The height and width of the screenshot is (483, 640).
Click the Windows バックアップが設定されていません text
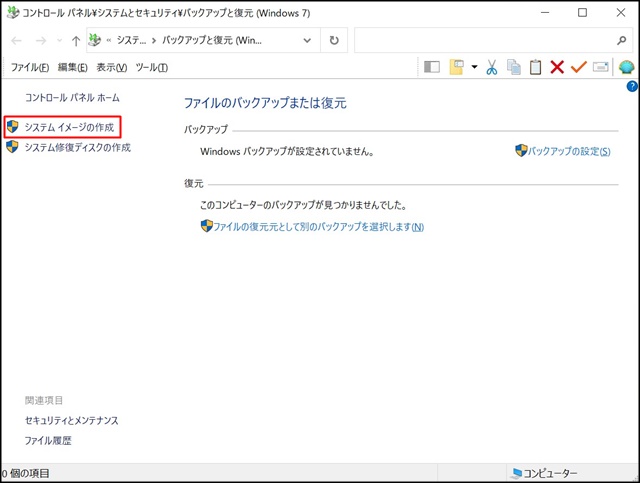coord(287,151)
